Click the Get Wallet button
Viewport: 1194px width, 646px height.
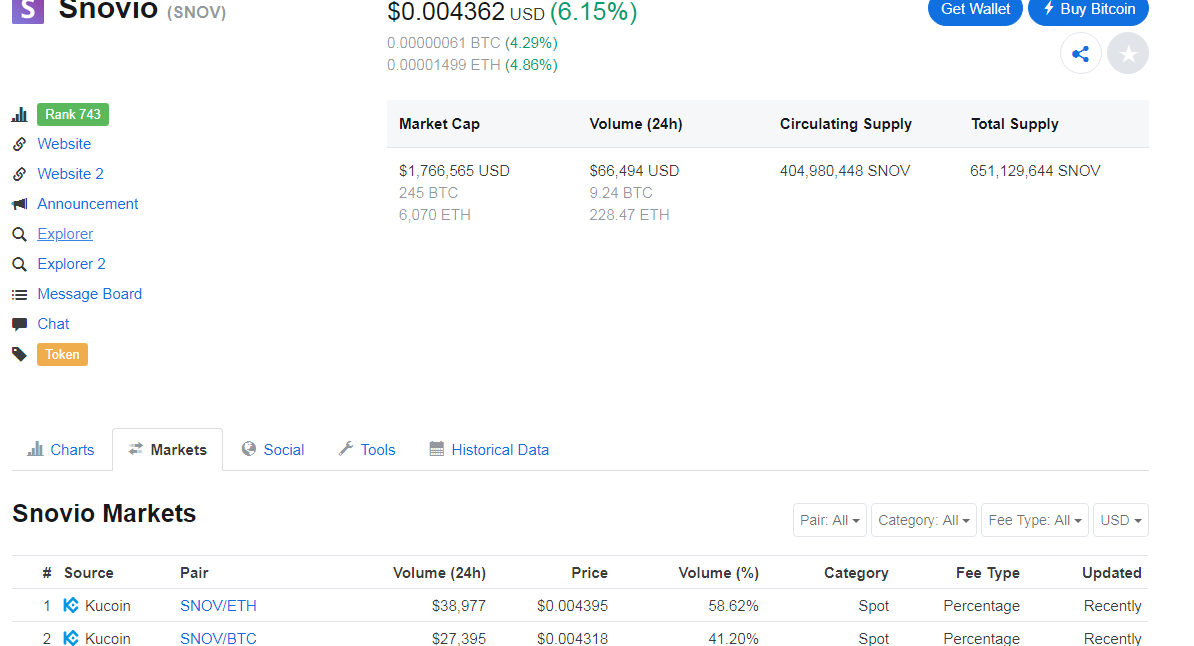[x=975, y=10]
